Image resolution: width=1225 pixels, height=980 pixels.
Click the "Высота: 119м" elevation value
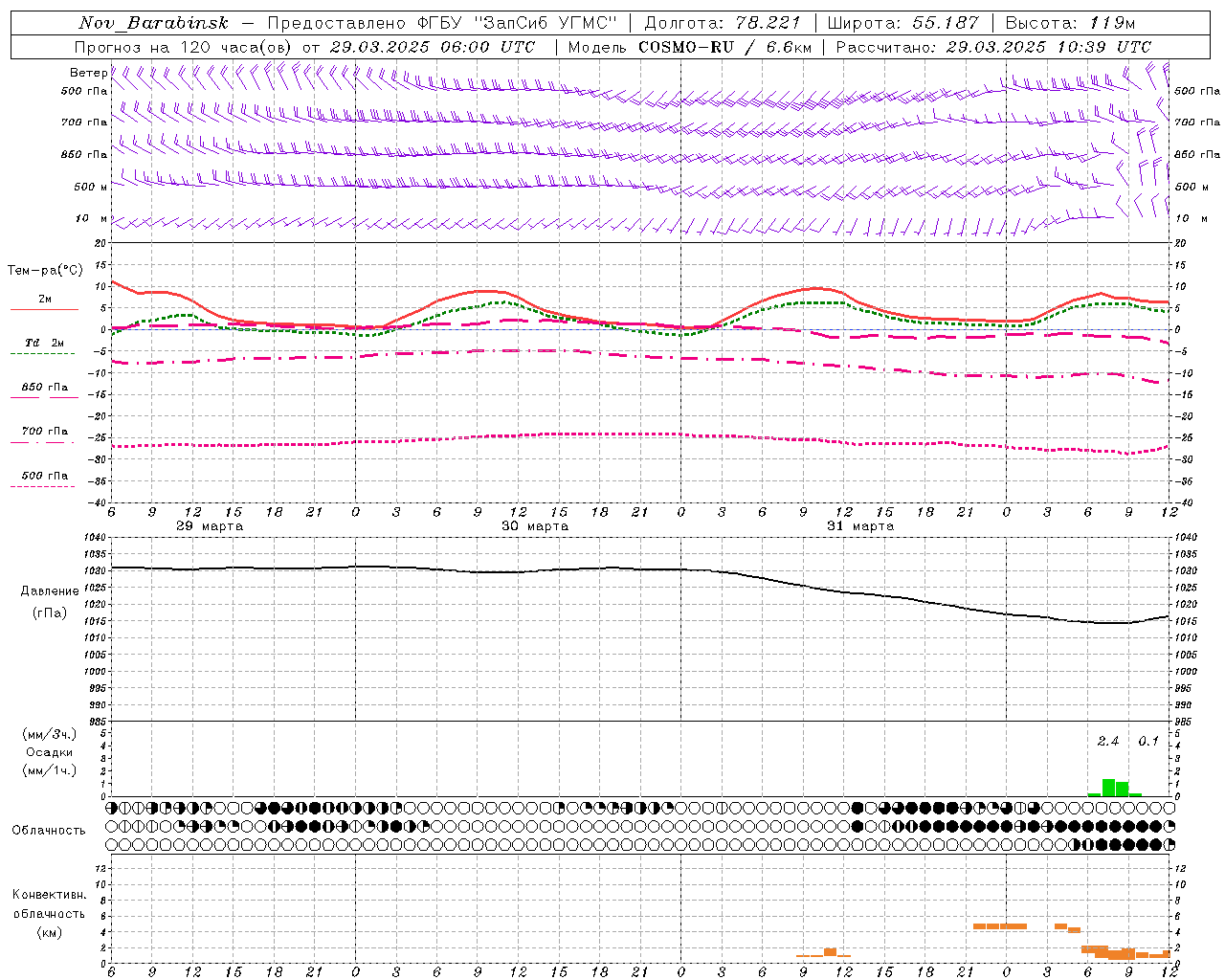point(1069,23)
